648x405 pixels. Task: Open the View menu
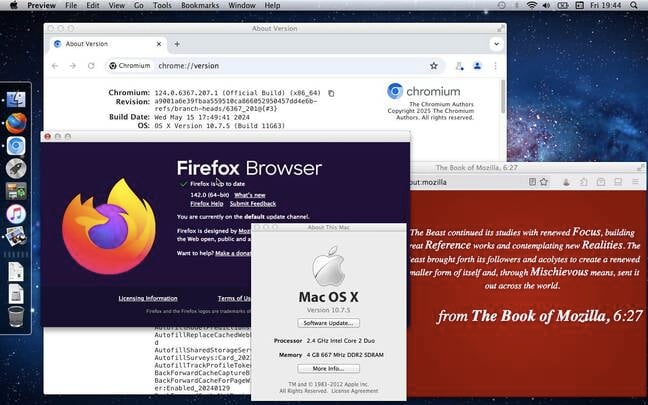116,5
